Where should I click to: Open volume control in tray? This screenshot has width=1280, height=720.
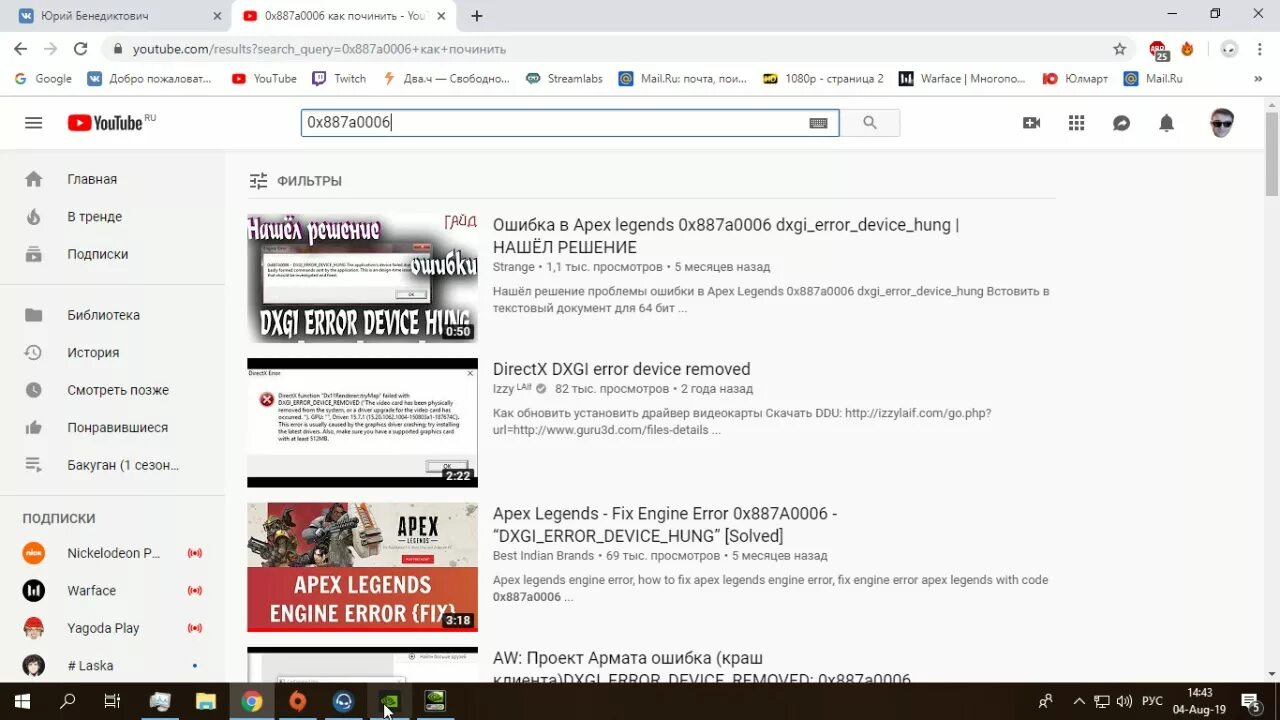point(1124,701)
